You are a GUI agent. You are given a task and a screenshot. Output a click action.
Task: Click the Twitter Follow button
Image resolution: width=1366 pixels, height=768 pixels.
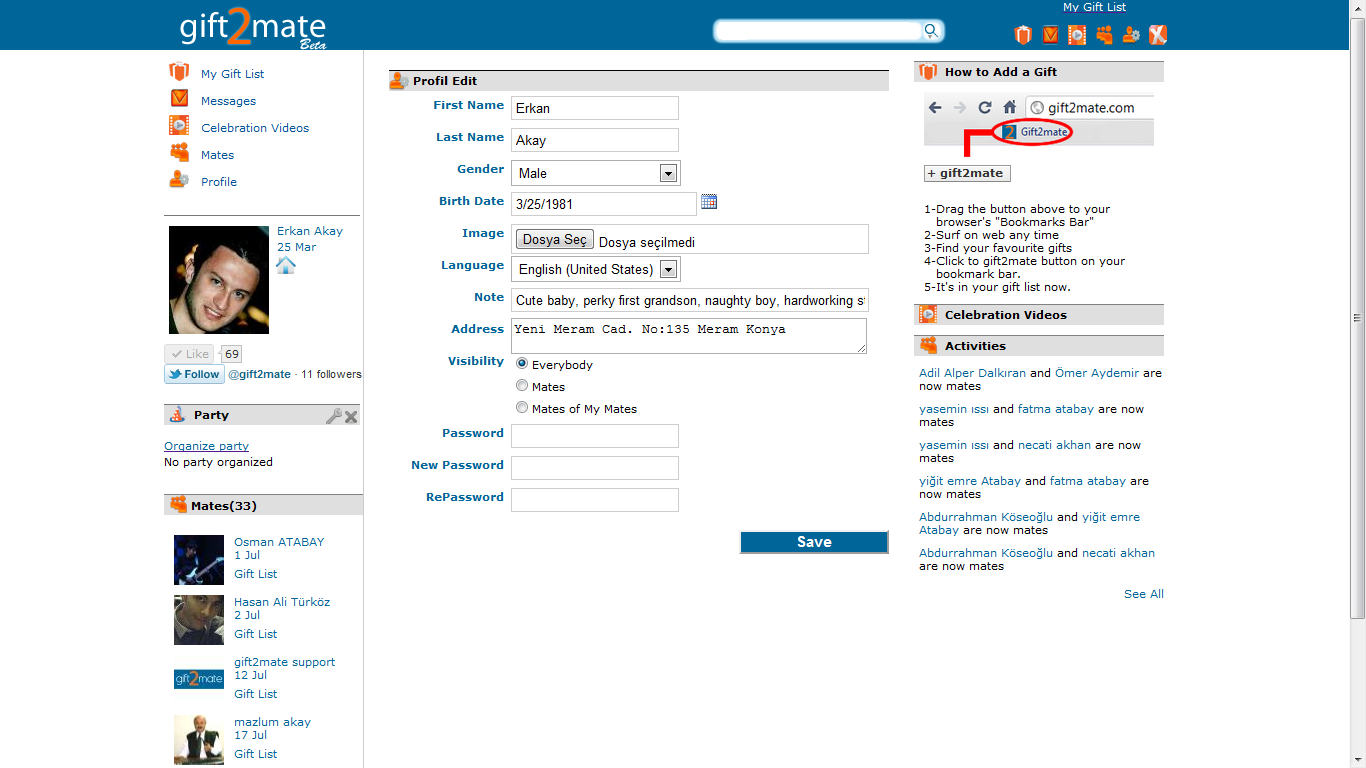[x=194, y=374]
